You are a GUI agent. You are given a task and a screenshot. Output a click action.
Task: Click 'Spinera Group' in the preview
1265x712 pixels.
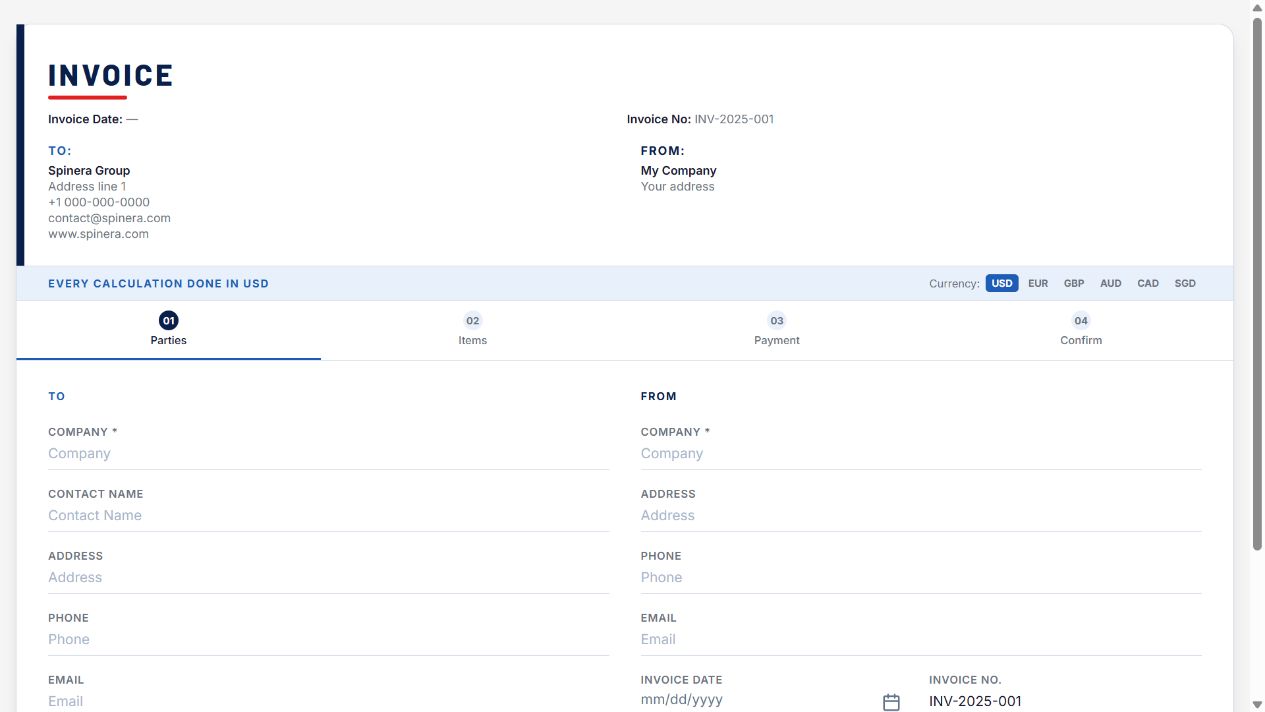click(89, 170)
